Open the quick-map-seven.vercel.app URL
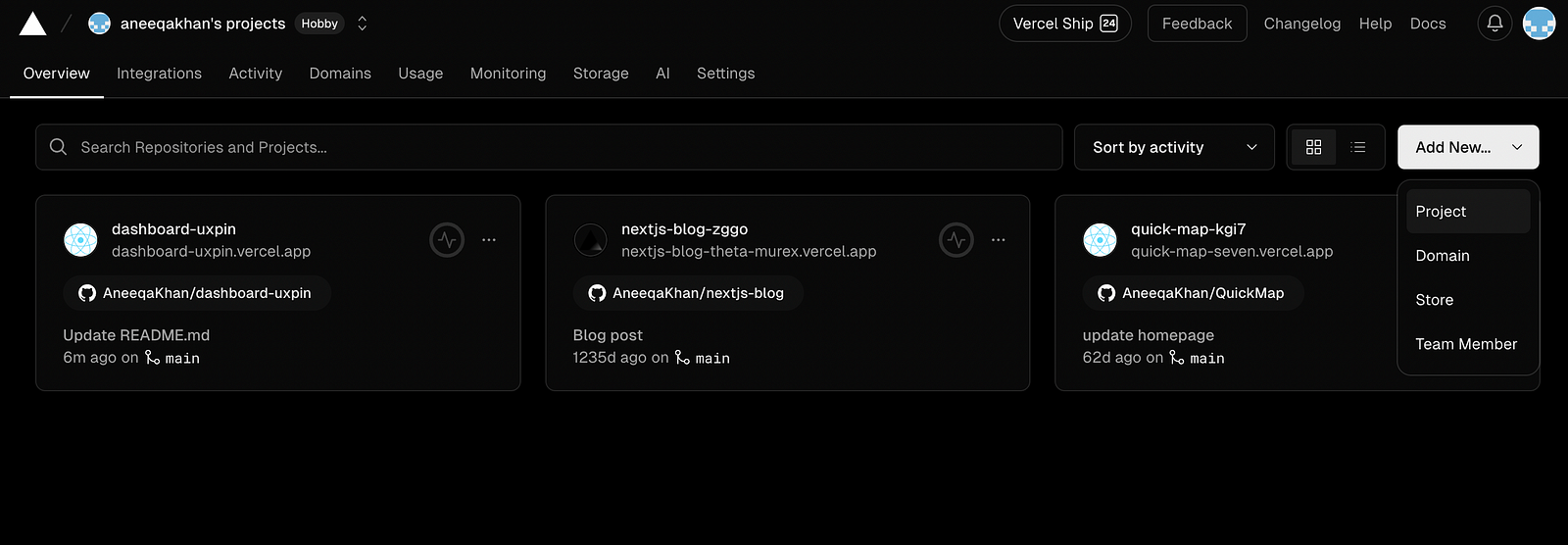Viewport: 1568px width, 545px height. (x=1232, y=252)
